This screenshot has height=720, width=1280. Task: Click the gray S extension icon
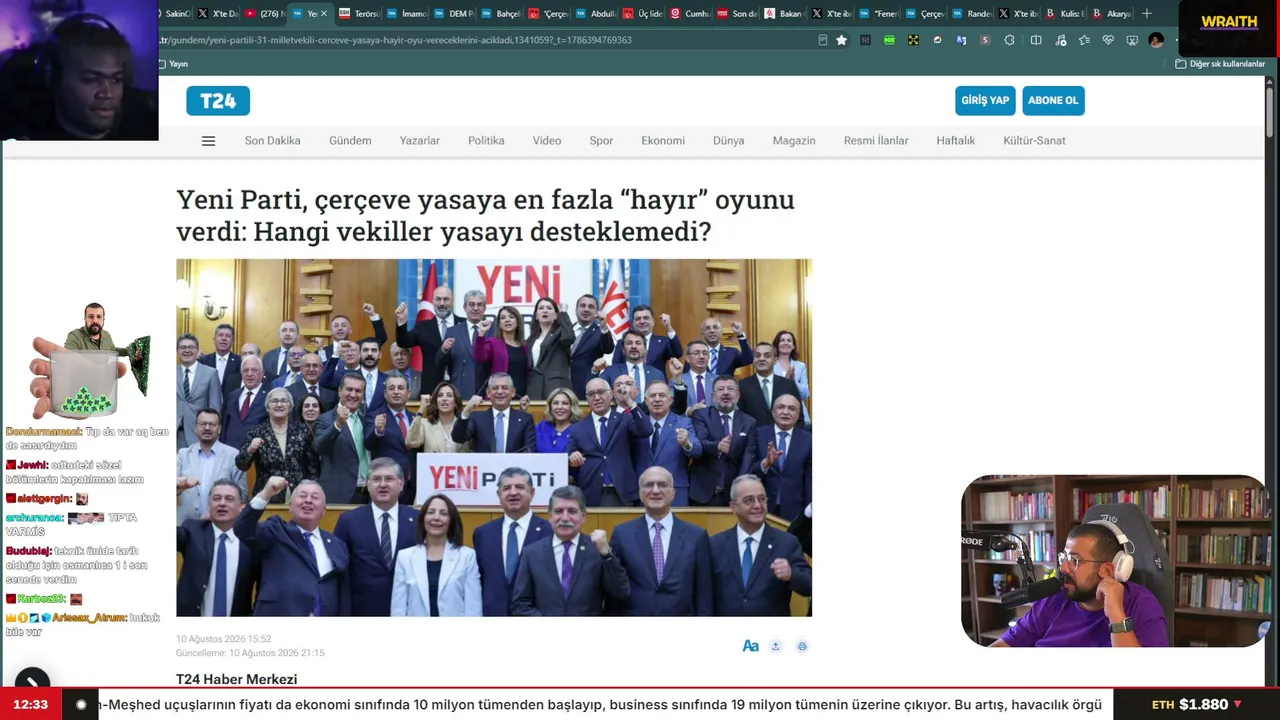[985, 40]
